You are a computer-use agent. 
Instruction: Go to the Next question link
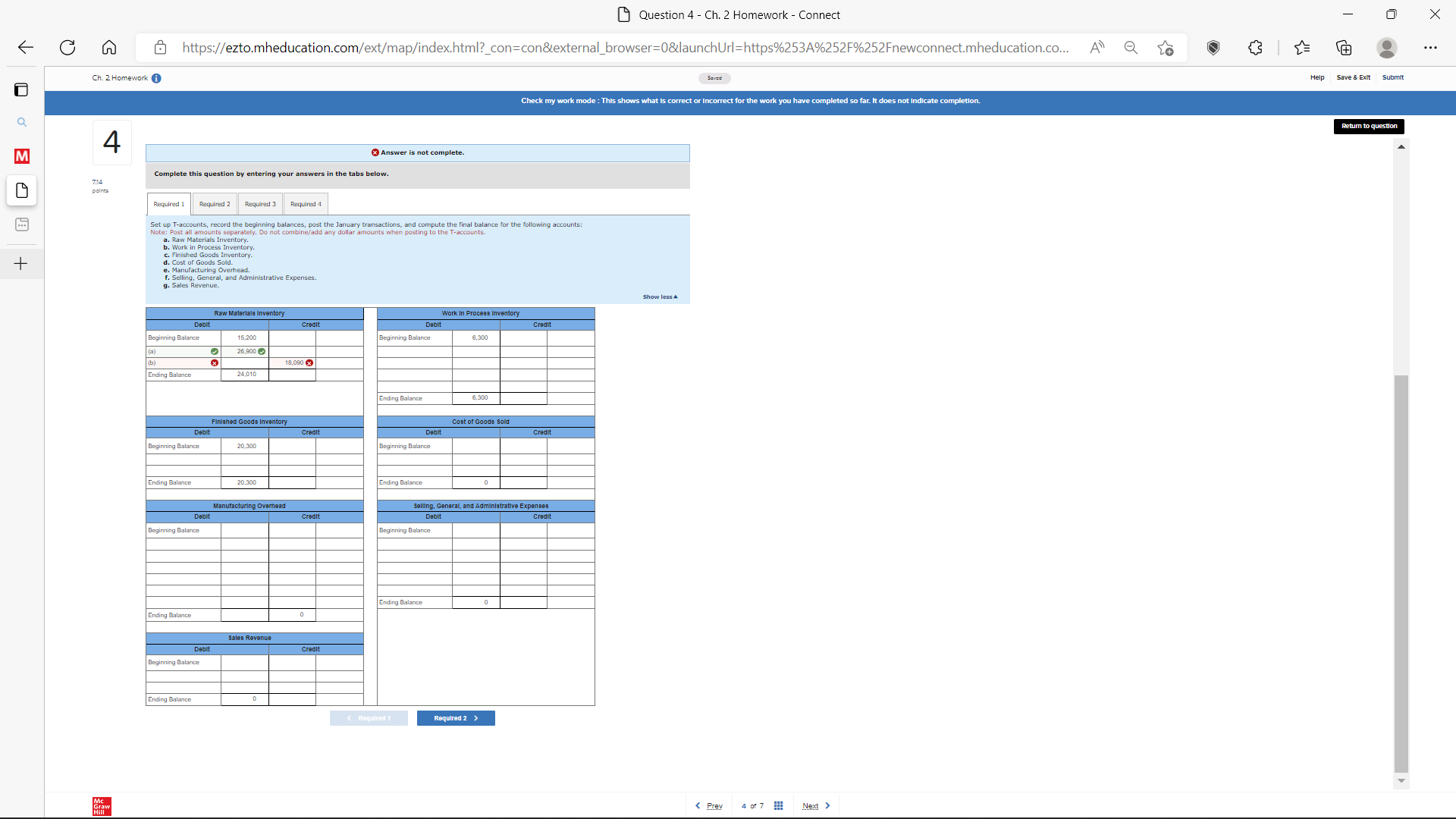tap(810, 805)
